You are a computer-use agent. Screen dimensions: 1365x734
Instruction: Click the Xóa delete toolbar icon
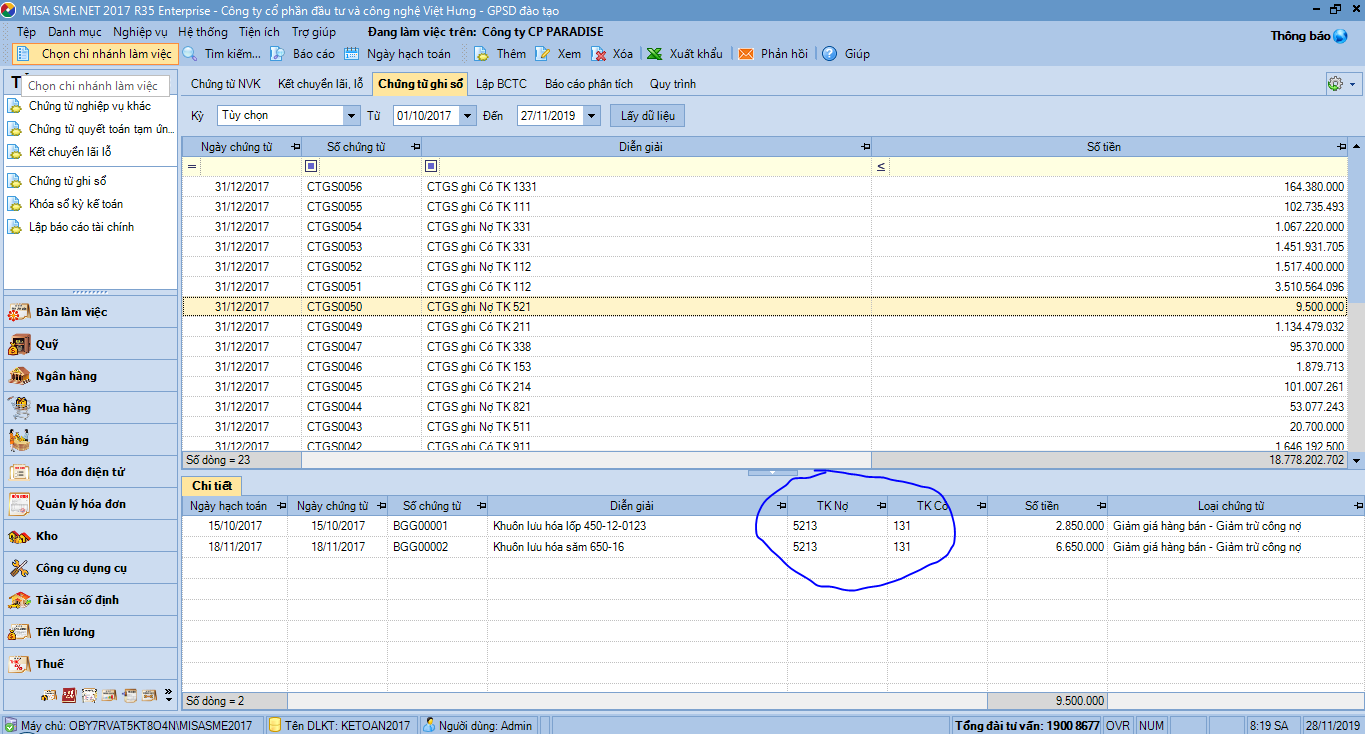tap(600, 54)
